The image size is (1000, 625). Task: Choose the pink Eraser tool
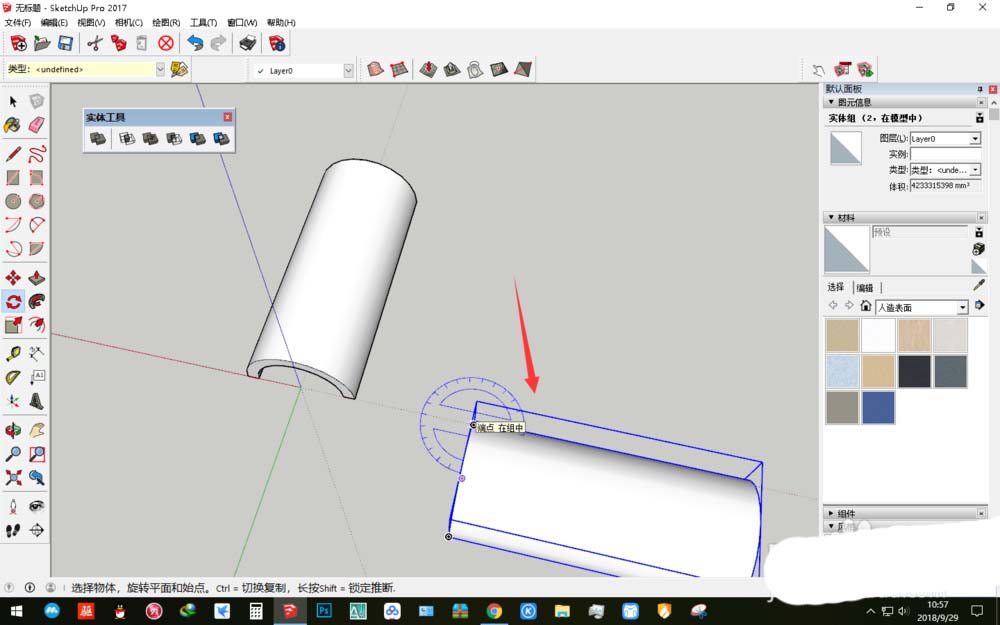tap(36, 125)
